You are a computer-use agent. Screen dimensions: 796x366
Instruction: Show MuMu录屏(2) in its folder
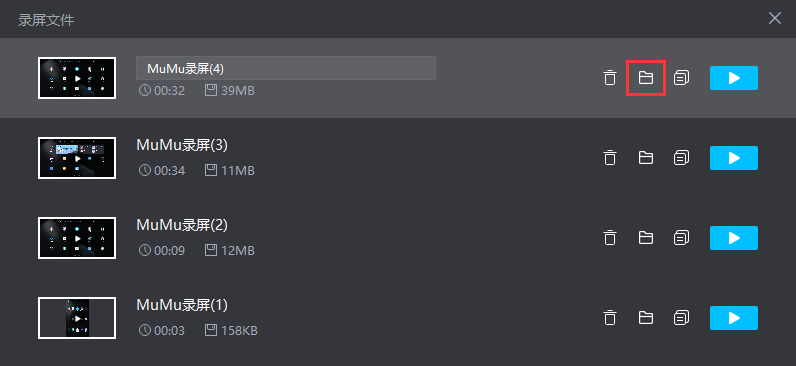[x=645, y=238]
